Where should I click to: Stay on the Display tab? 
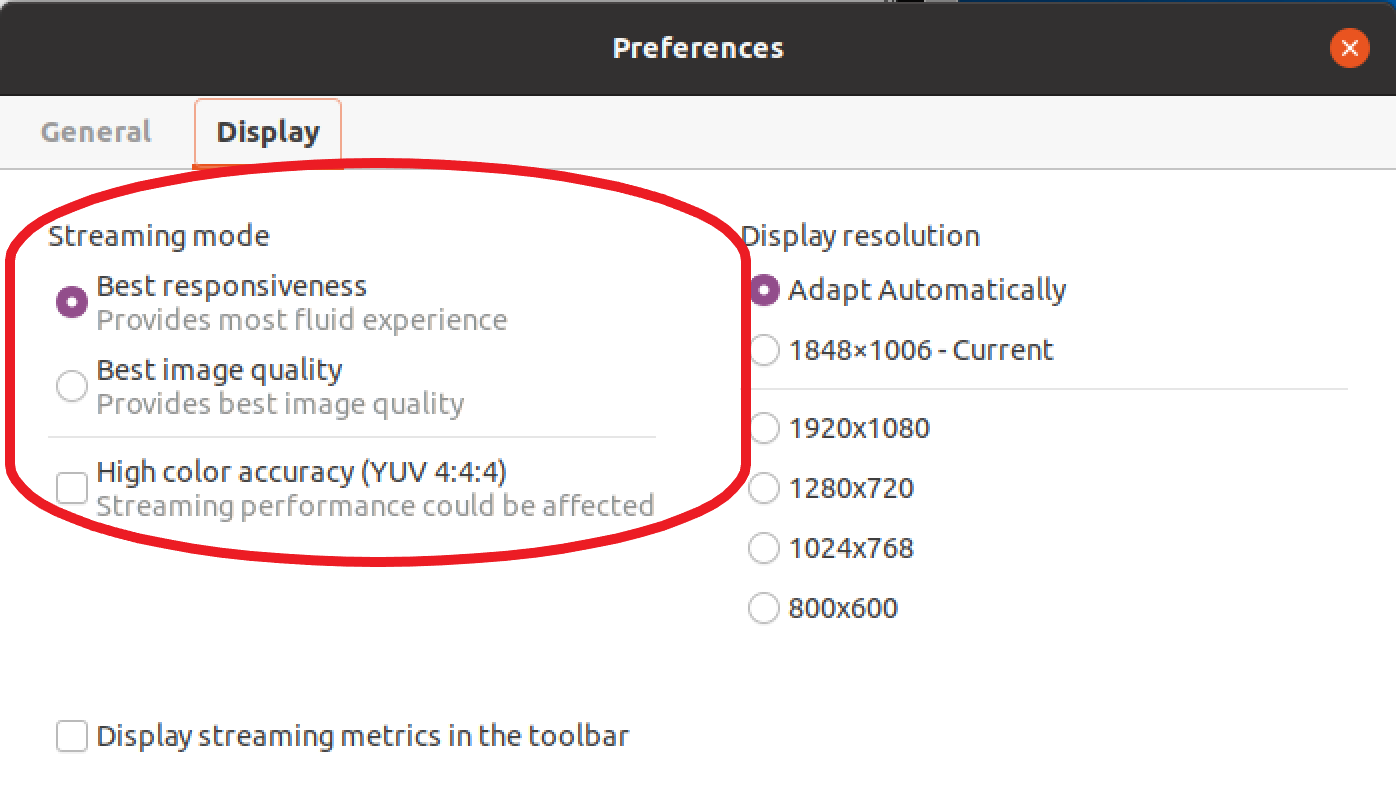[x=267, y=131]
